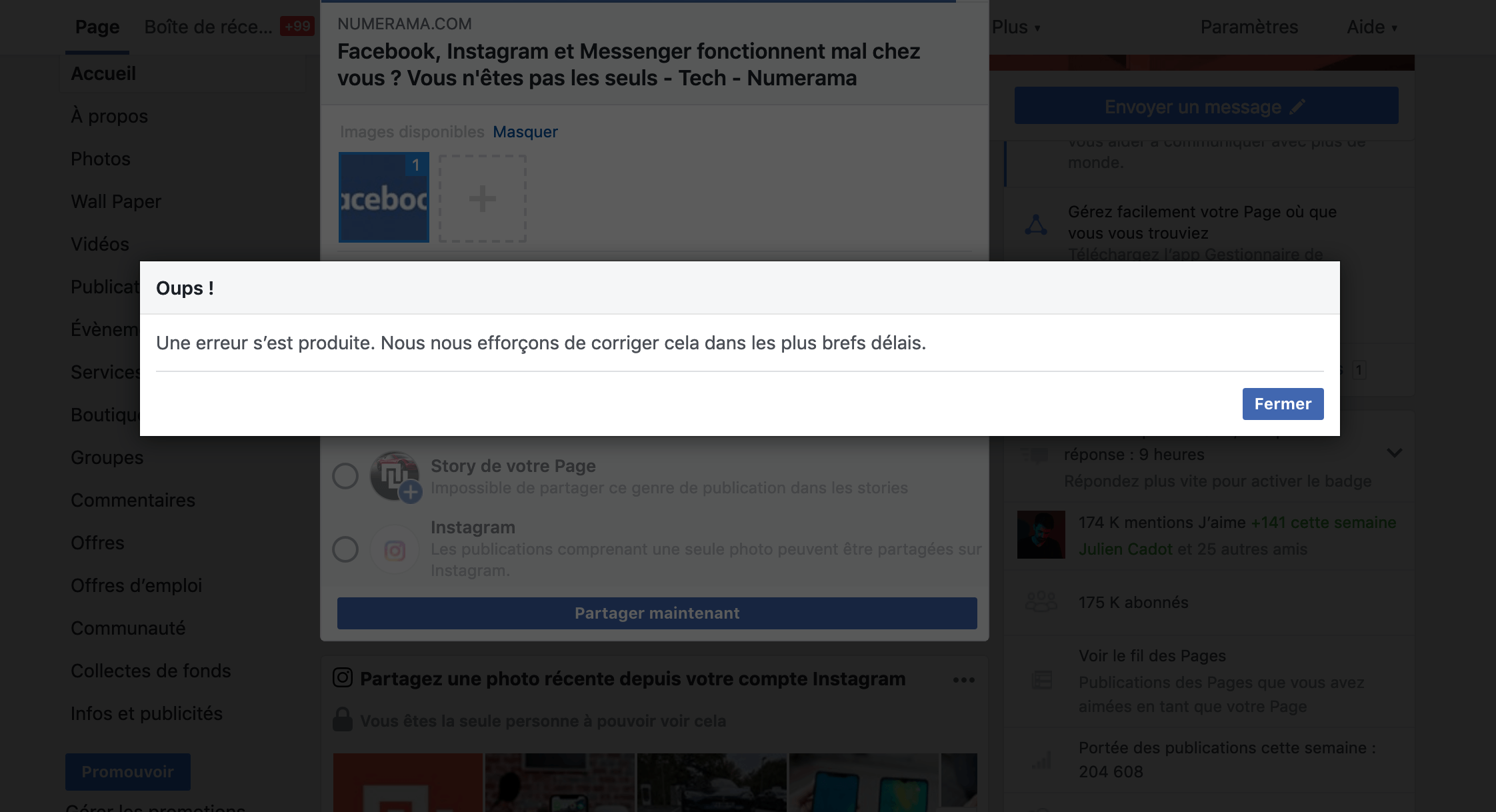Click the Partager maintenant button
This screenshot has width=1496, height=812.
pos(657,613)
